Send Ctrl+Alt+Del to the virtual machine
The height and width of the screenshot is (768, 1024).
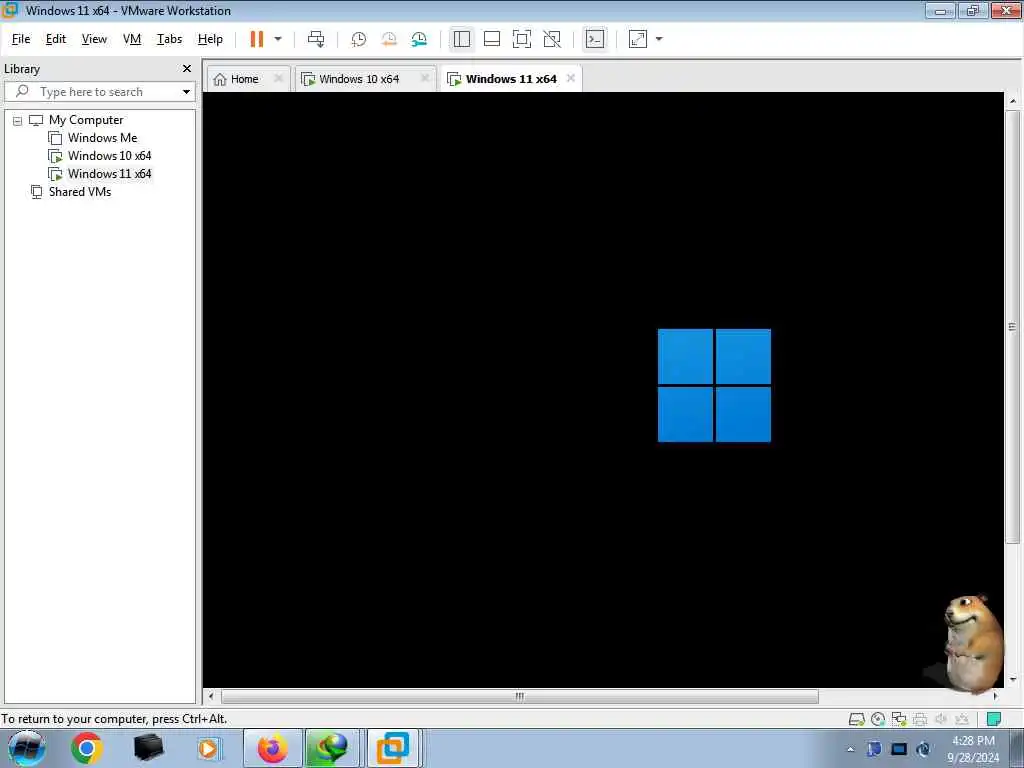pos(316,39)
